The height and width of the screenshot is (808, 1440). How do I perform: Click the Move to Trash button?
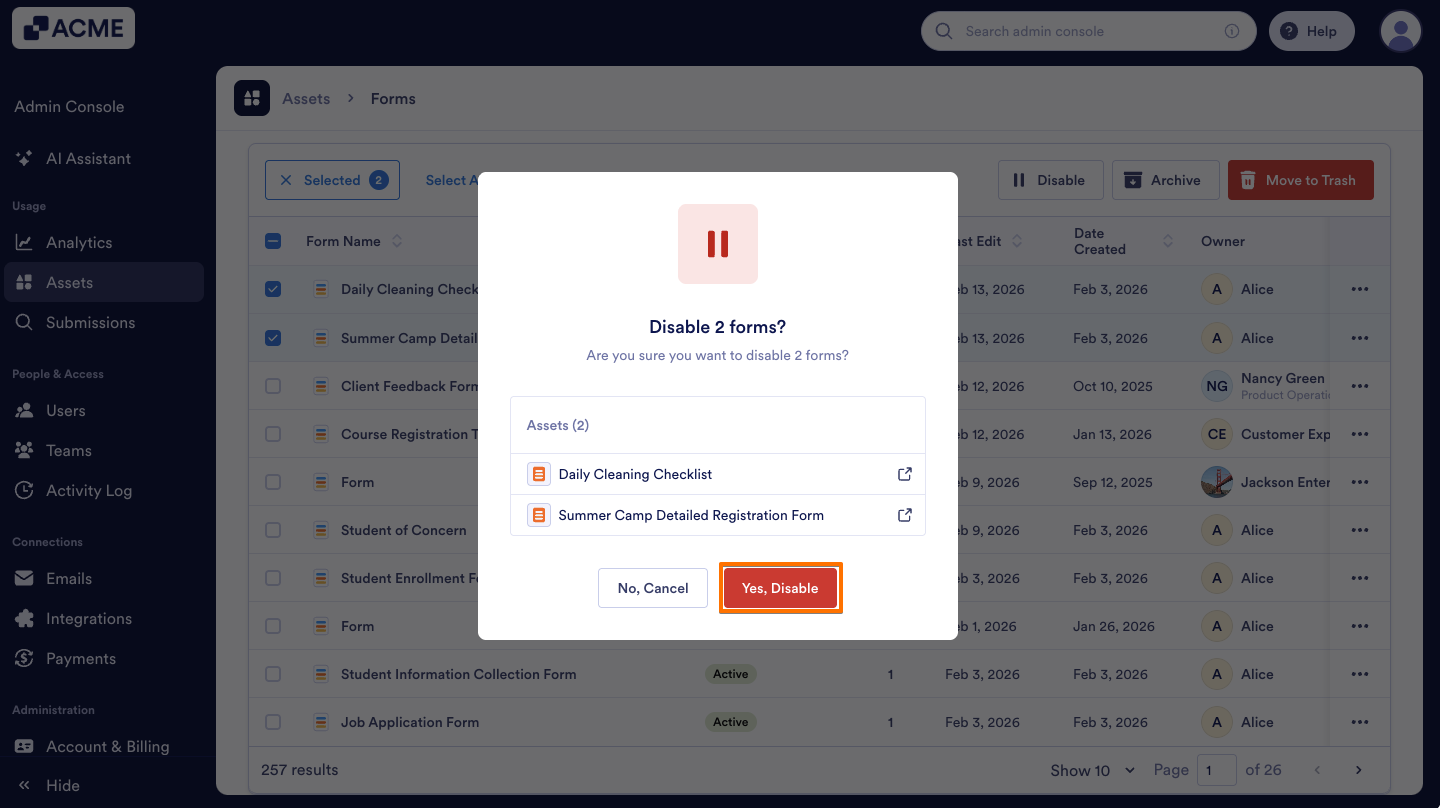point(1300,180)
